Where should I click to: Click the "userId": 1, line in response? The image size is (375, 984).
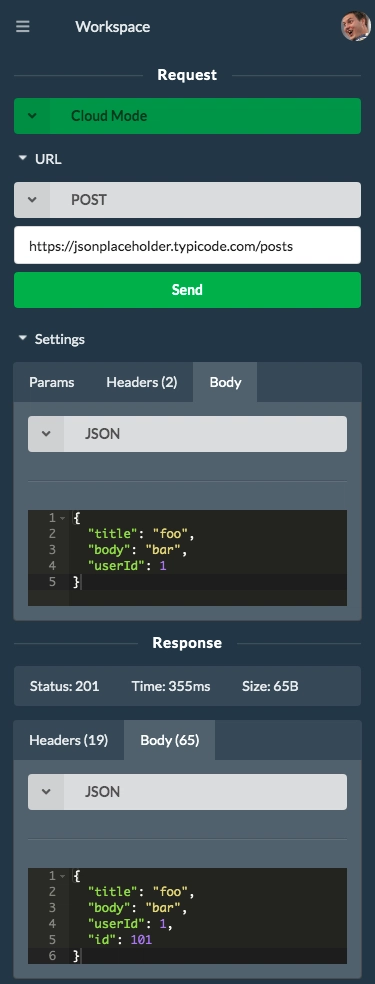coord(130,924)
